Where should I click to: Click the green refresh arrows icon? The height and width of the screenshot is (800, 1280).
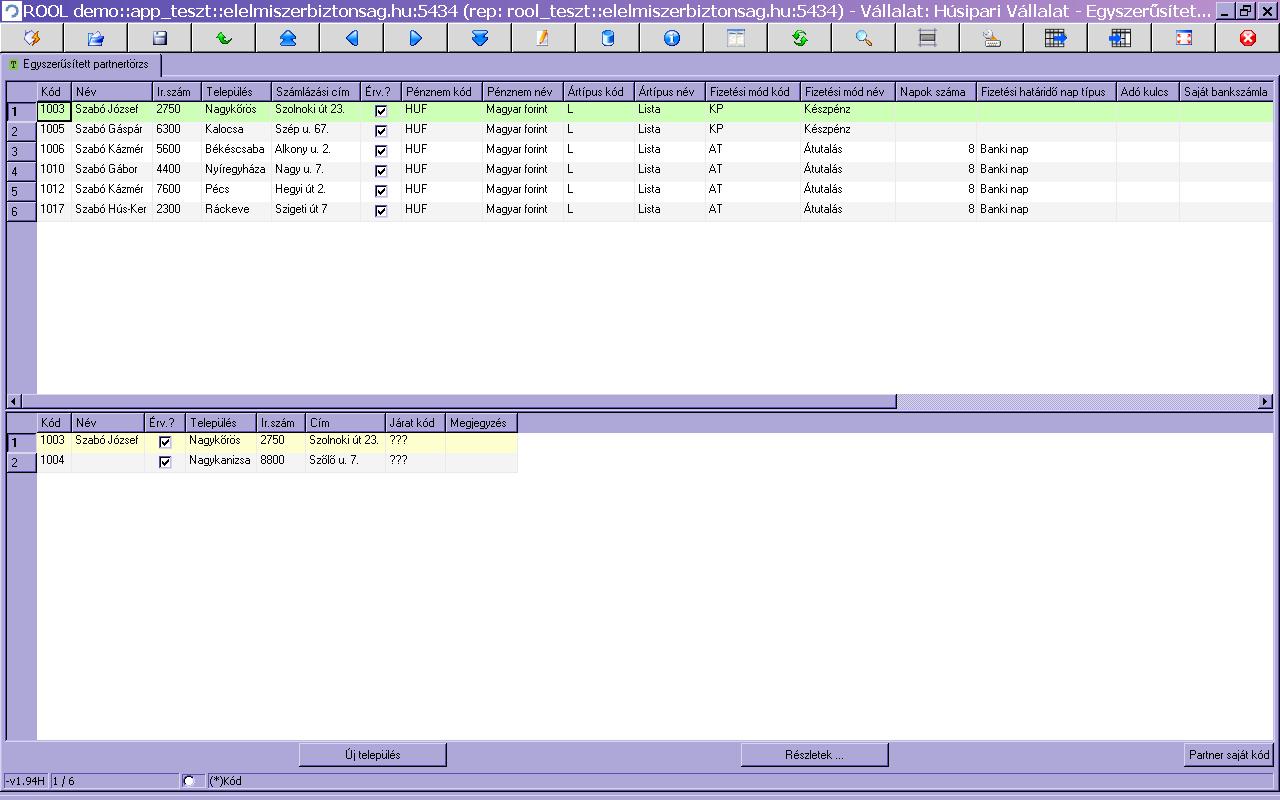[800, 38]
